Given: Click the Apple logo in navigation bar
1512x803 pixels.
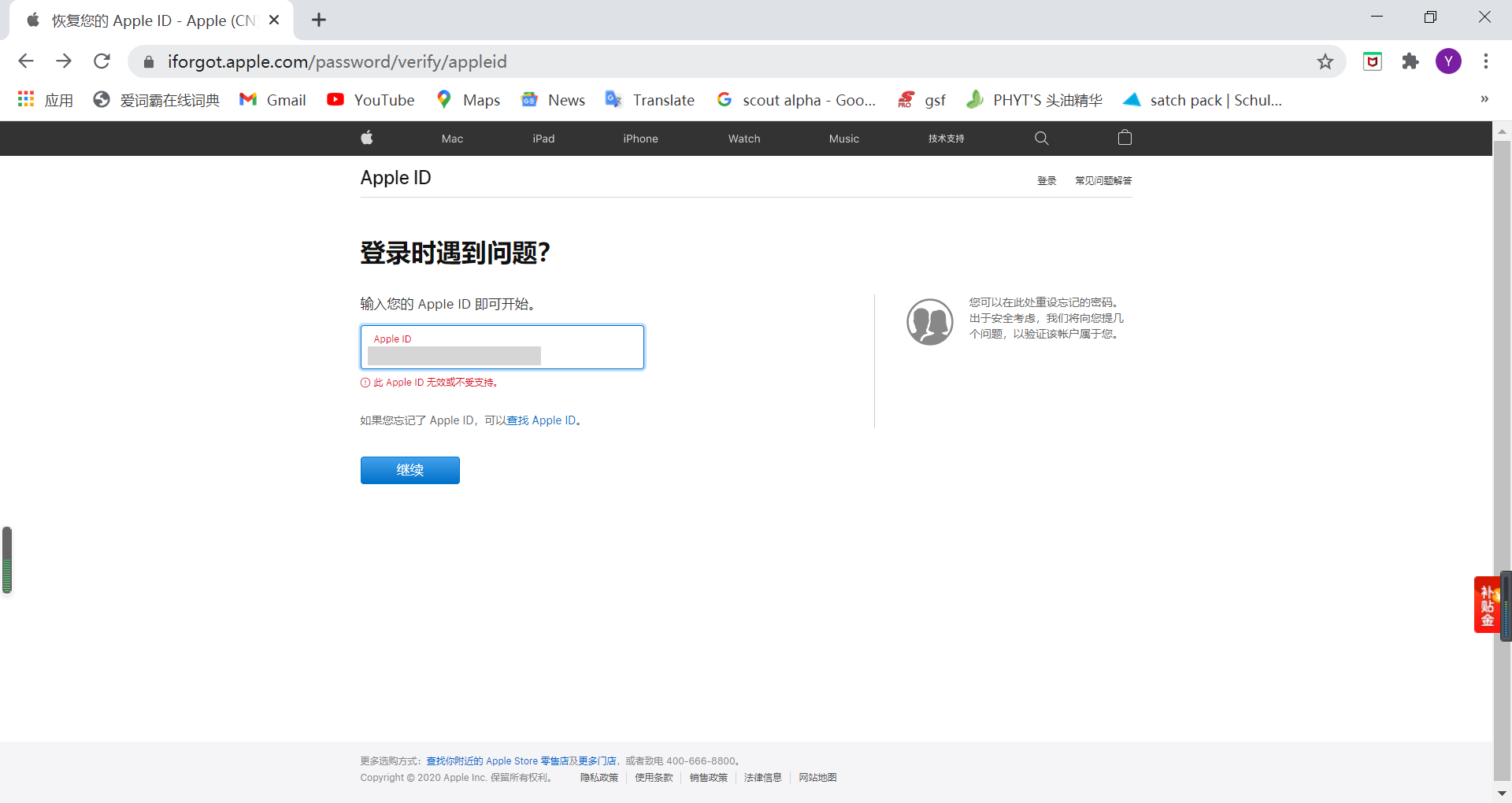Looking at the screenshot, I should (x=367, y=139).
